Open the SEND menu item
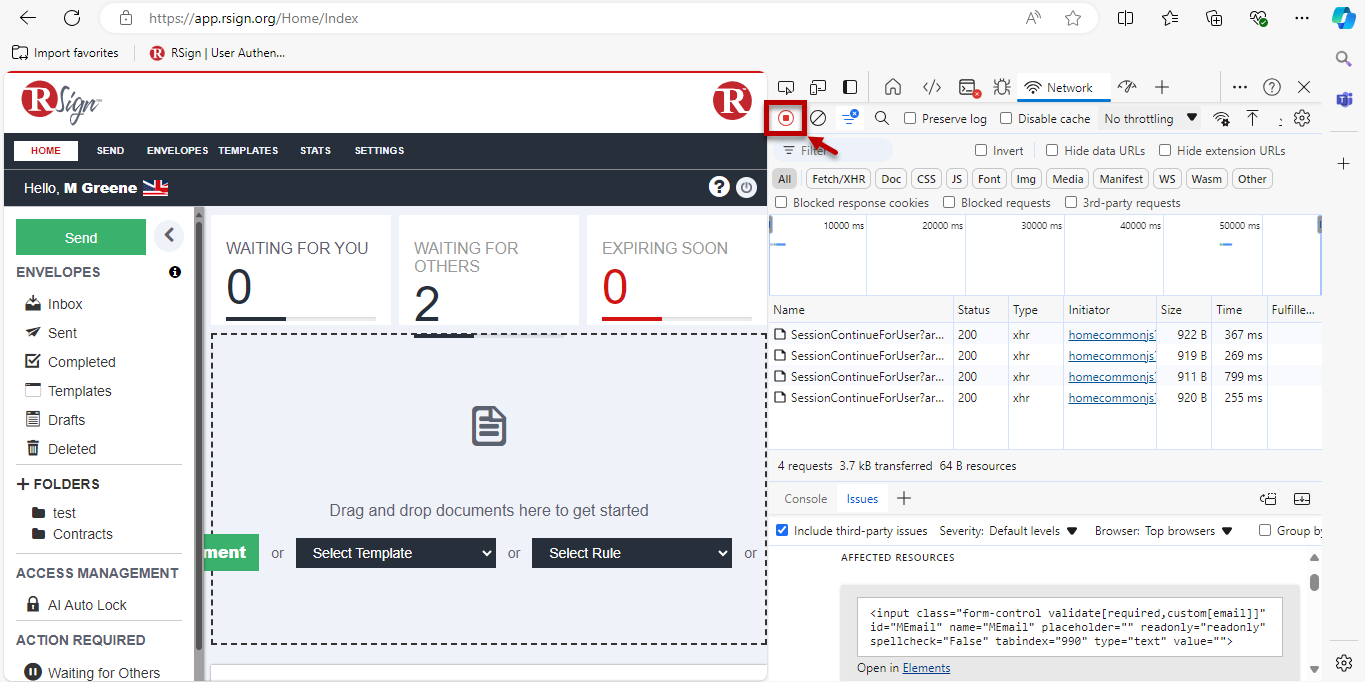The width and height of the screenshot is (1365, 682). [110, 151]
